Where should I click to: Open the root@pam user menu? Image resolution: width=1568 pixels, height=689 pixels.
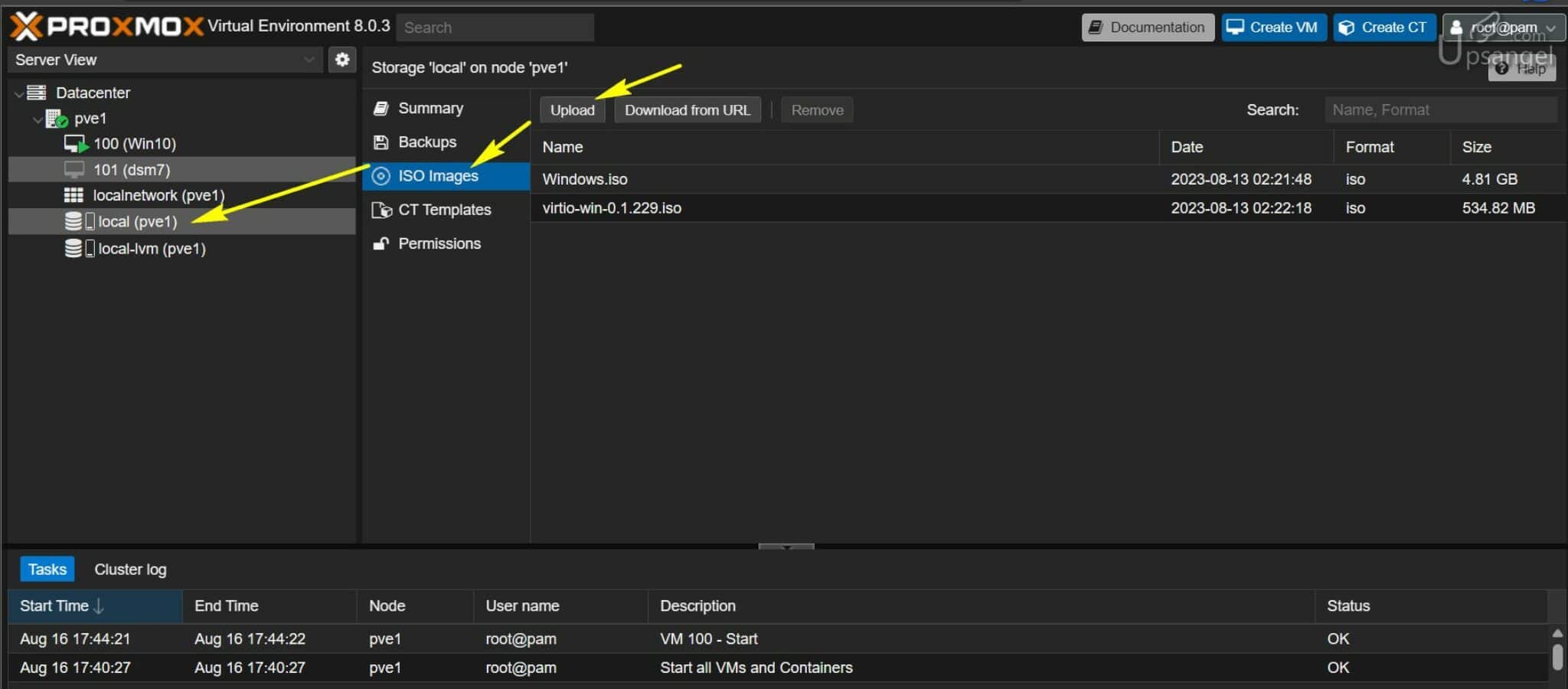click(x=1504, y=28)
